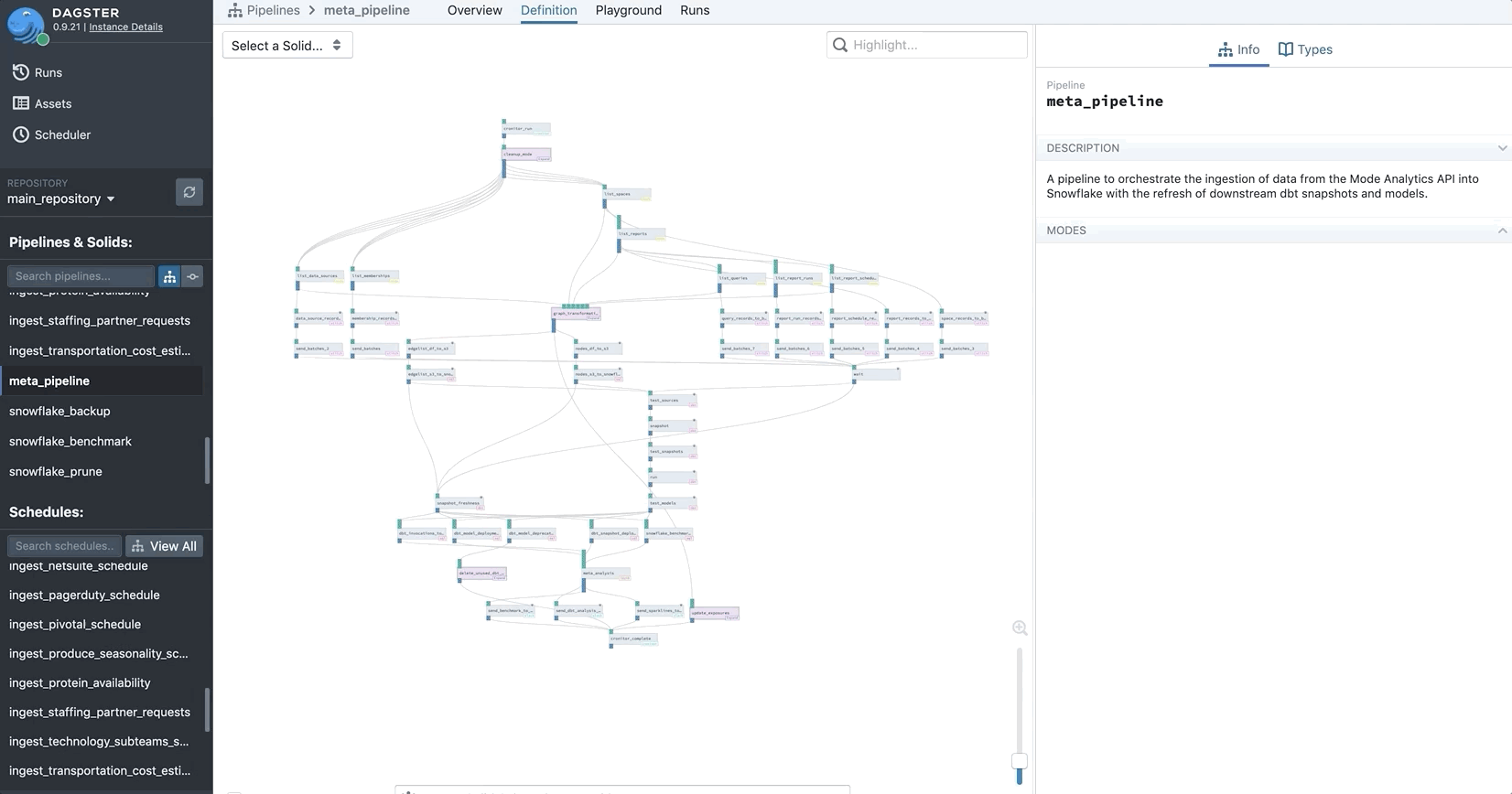Select the snowflake_backup pipeline

[x=59, y=411]
